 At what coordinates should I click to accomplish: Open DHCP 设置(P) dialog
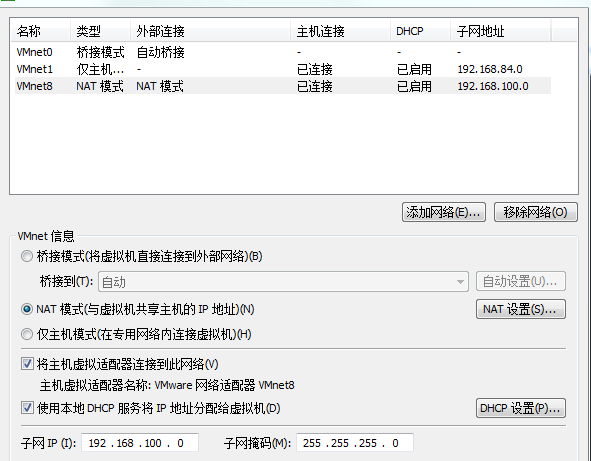pyautogui.click(x=521, y=408)
